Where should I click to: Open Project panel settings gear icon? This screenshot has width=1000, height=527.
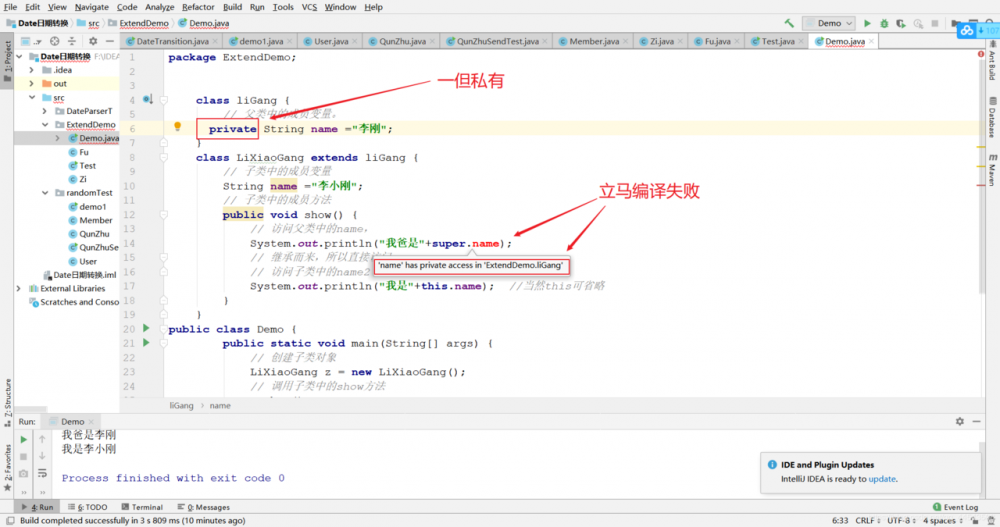click(x=93, y=41)
